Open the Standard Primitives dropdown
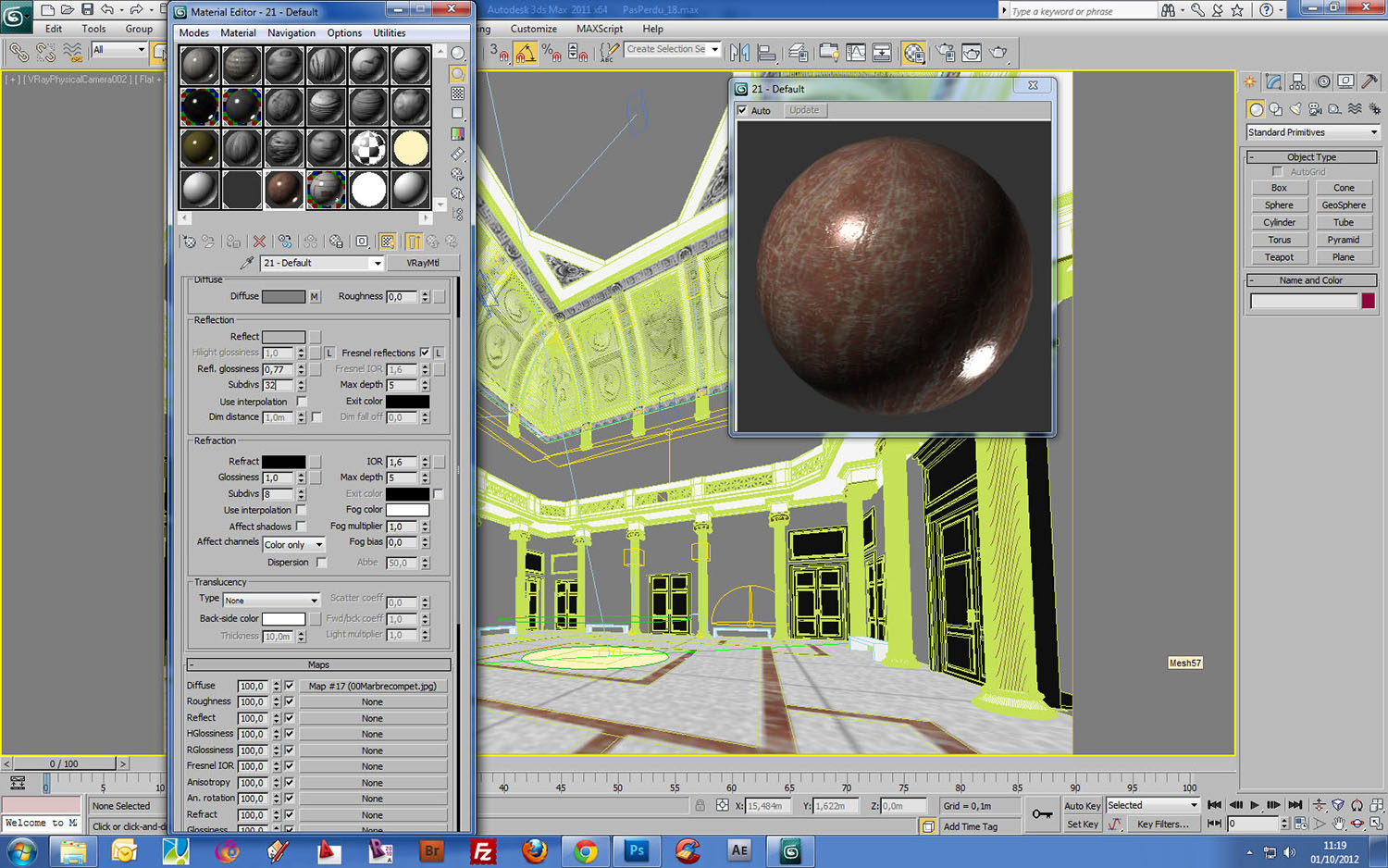The width and height of the screenshot is (1388, 868). pos(1312,132)
